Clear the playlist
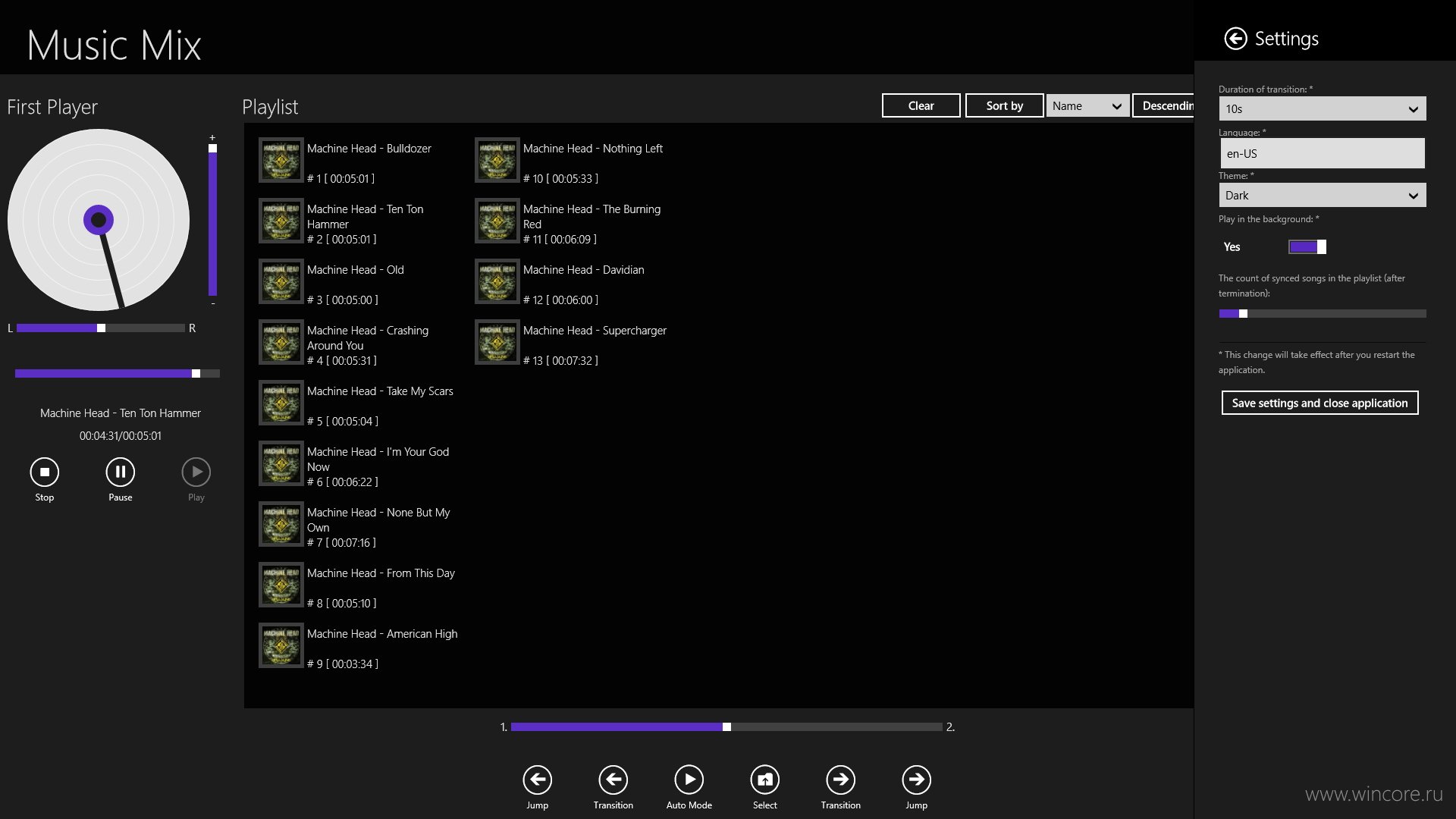 [921, 105]
